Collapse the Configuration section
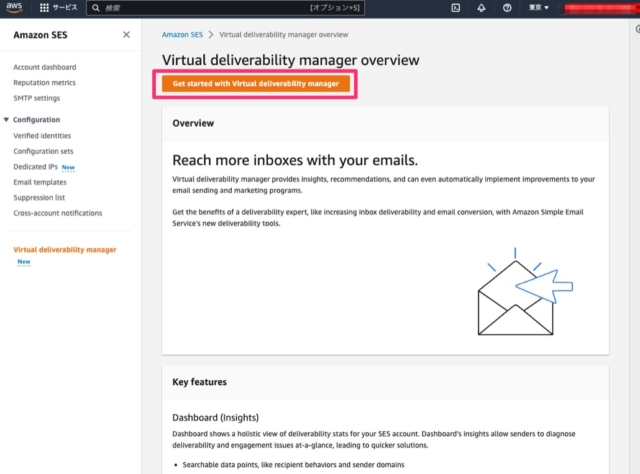 (x=6, y=119)
